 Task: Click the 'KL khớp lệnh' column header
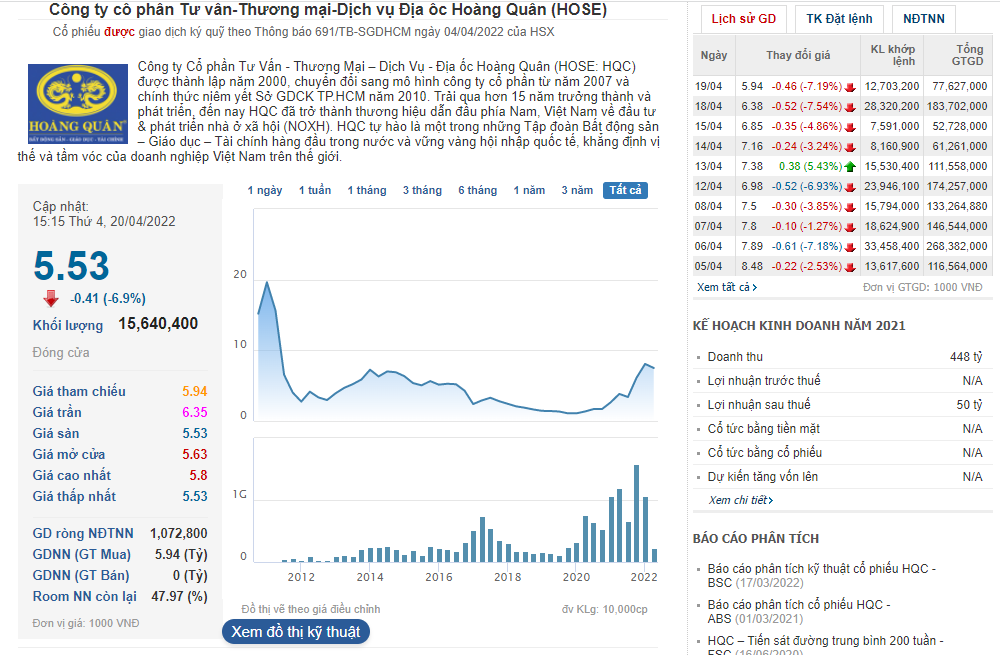pyautogui.click(x=892, y=55)
